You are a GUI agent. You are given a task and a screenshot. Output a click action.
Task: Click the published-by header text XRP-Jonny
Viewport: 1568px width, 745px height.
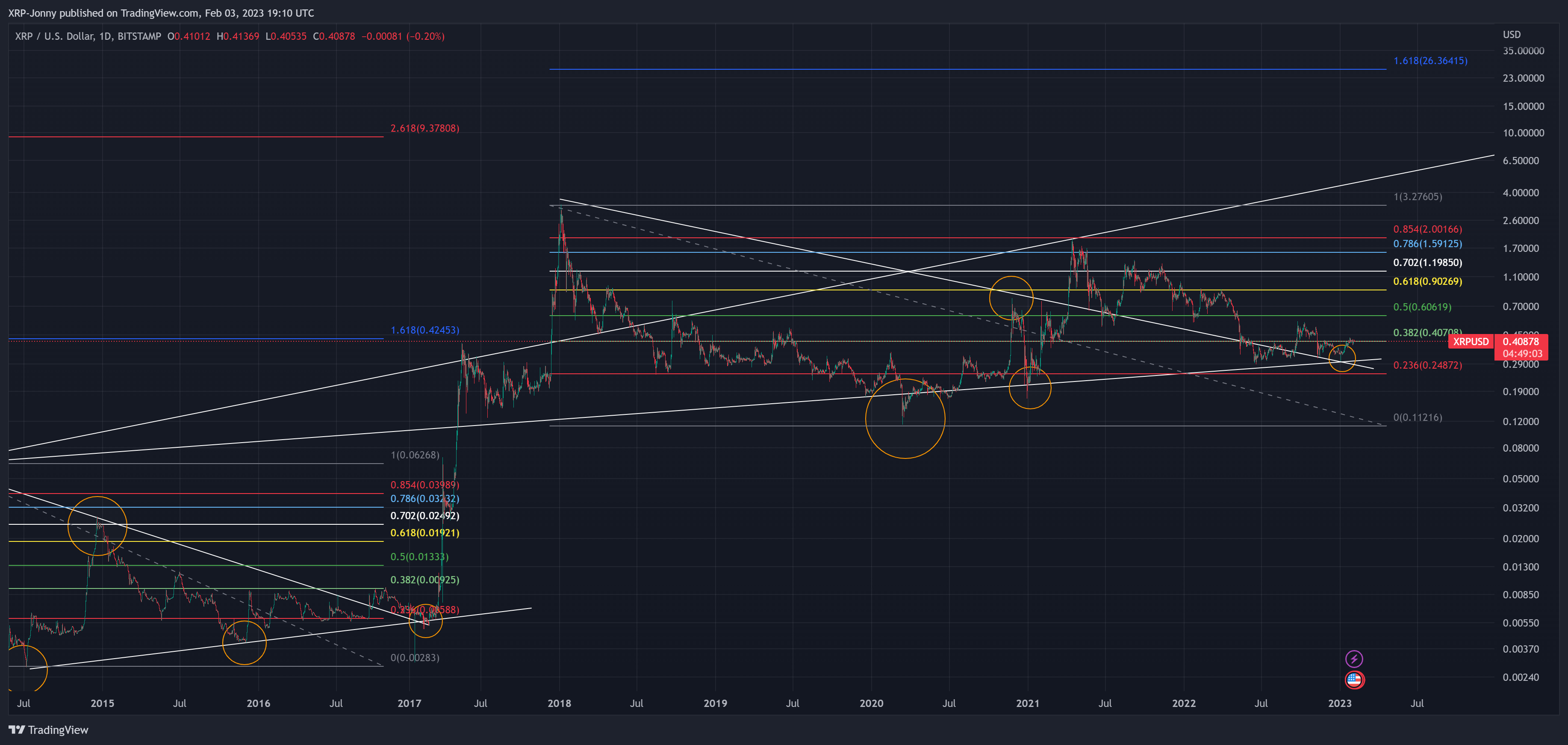[32, 13]
